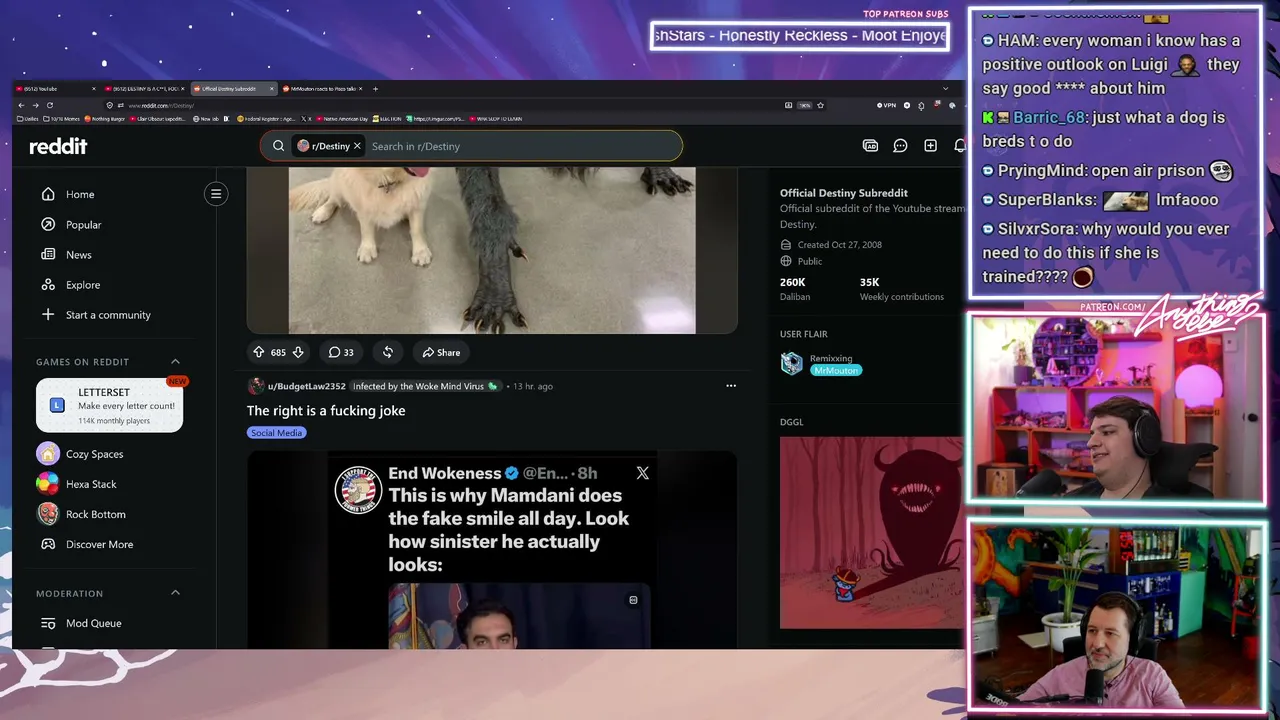Open the X logo on embedded tweet
Viewport: 1280px width, 720px height.
tap(642, 473)
